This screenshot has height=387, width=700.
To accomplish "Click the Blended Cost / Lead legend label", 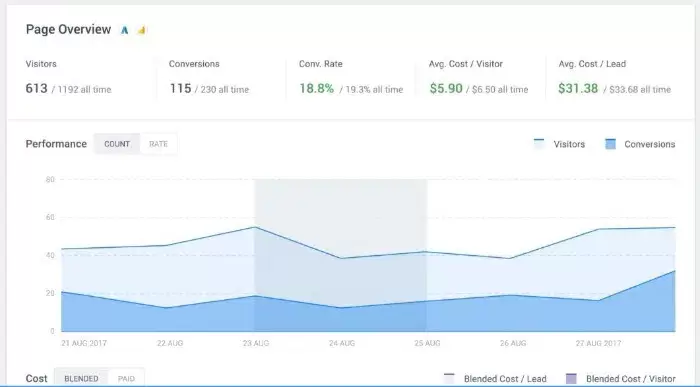I will pos(505,379).
